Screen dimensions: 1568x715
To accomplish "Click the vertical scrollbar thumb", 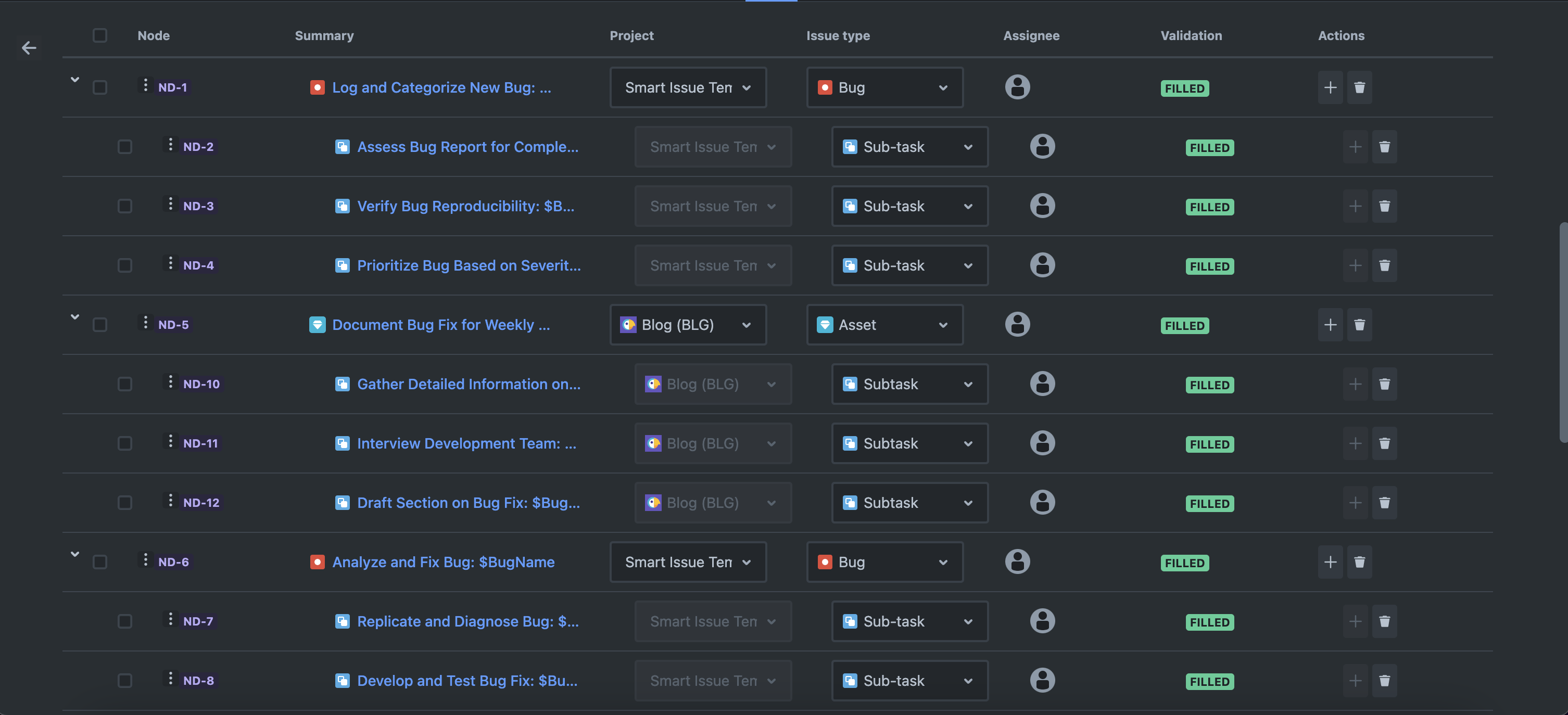I will tap(1562, 331).
